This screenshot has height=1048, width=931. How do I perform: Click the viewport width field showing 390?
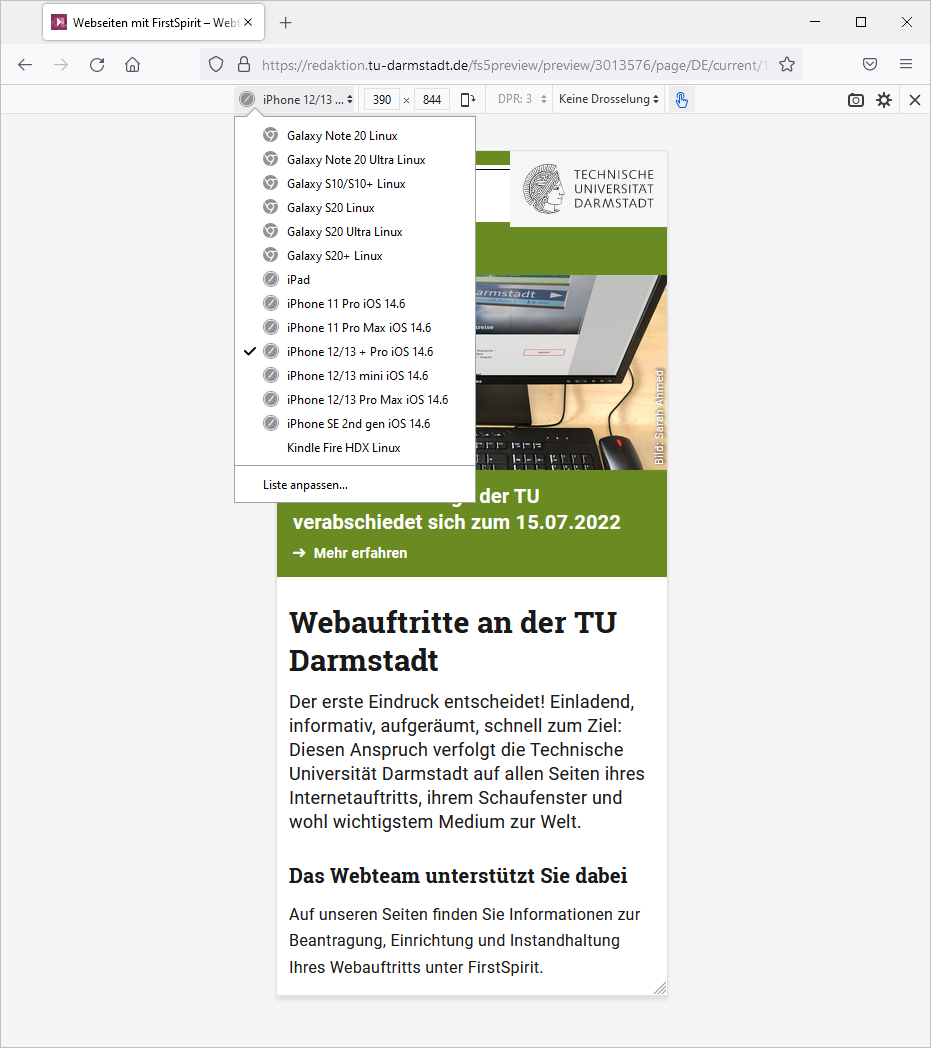(382, 100)
